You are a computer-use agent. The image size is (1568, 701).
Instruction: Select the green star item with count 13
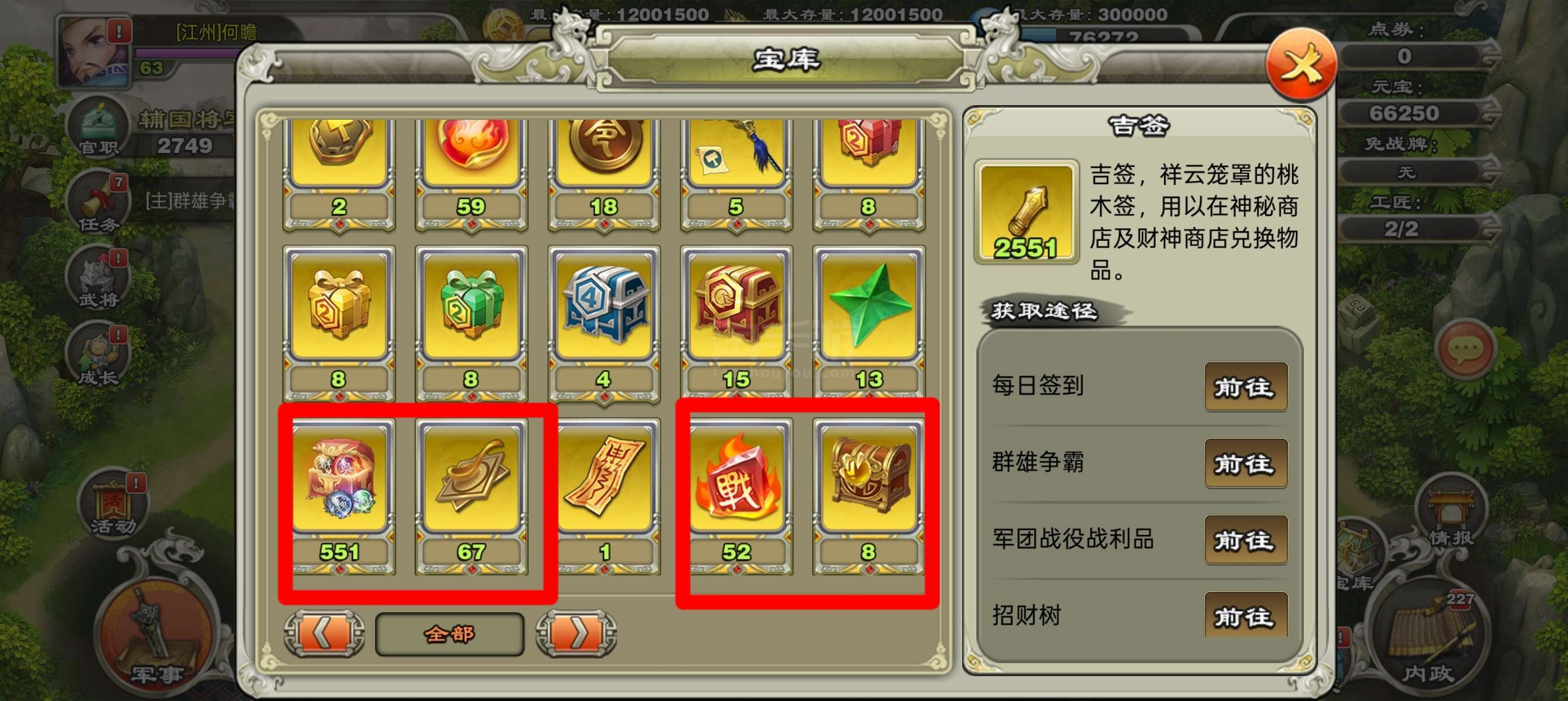click(869, 323)
